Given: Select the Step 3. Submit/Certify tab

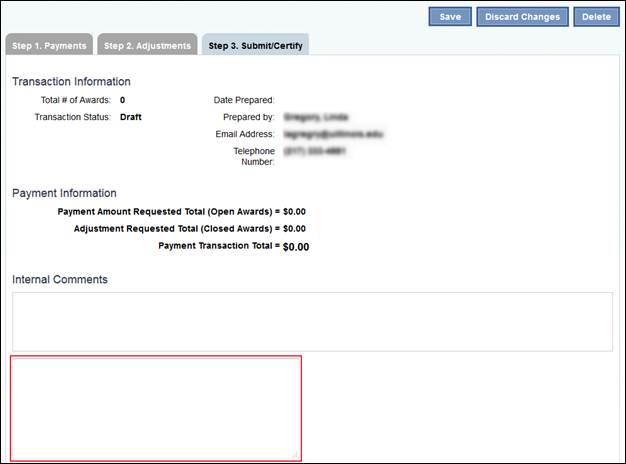Looking at the screenshot, I should pos(255,45).
